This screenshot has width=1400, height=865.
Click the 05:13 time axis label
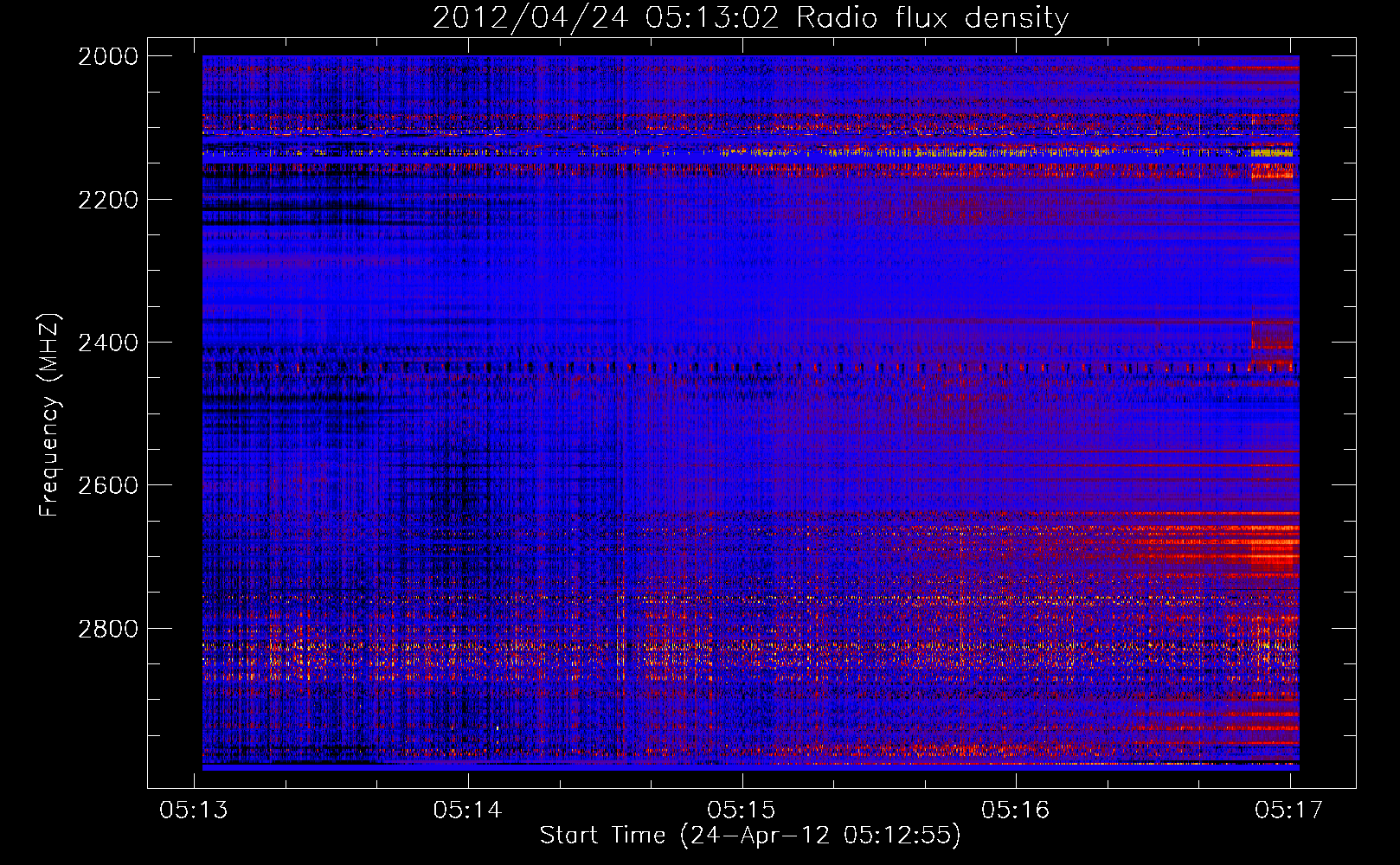194,810
